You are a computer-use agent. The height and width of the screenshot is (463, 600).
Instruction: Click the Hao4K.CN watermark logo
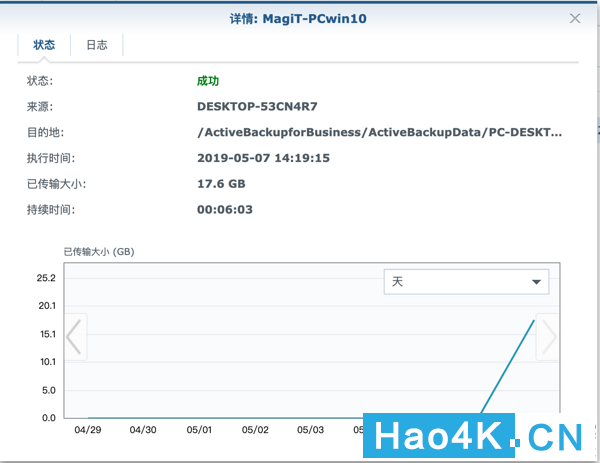coord(474,436)
